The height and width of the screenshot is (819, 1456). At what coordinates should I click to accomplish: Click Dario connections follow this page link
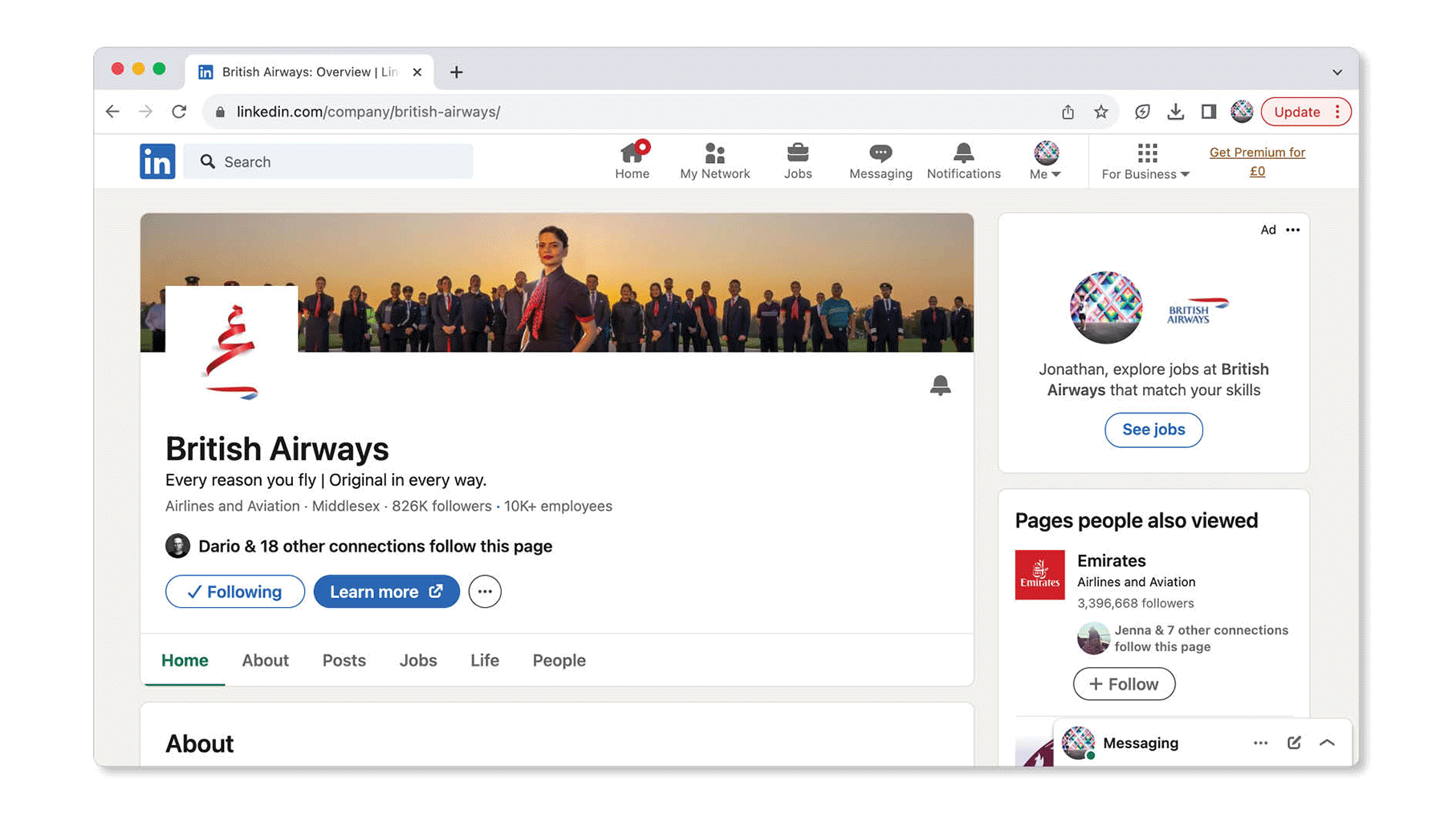[375, 546]
